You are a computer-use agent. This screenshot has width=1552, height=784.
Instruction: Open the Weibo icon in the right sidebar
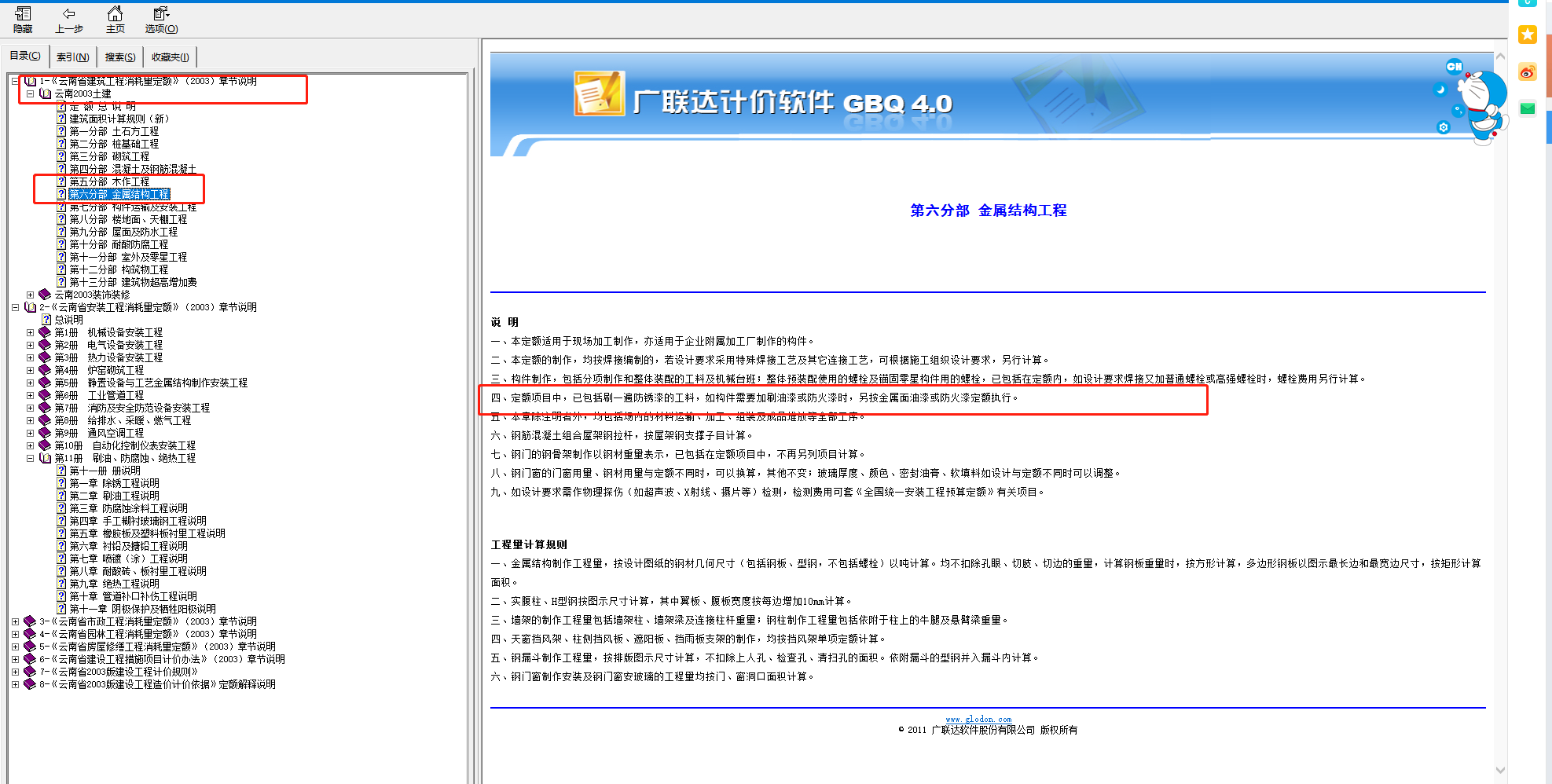(1527, 72)
